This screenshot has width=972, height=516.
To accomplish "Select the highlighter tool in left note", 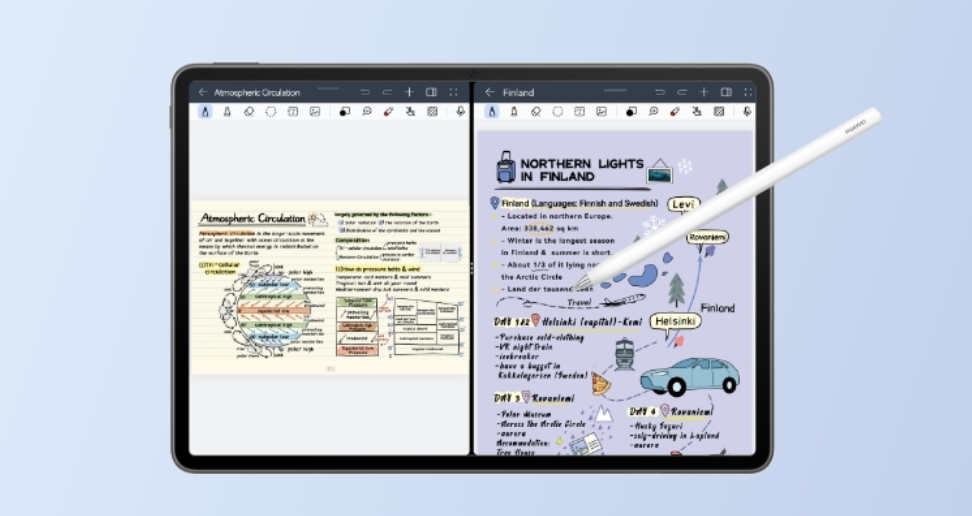I will (x=227, y=112).
